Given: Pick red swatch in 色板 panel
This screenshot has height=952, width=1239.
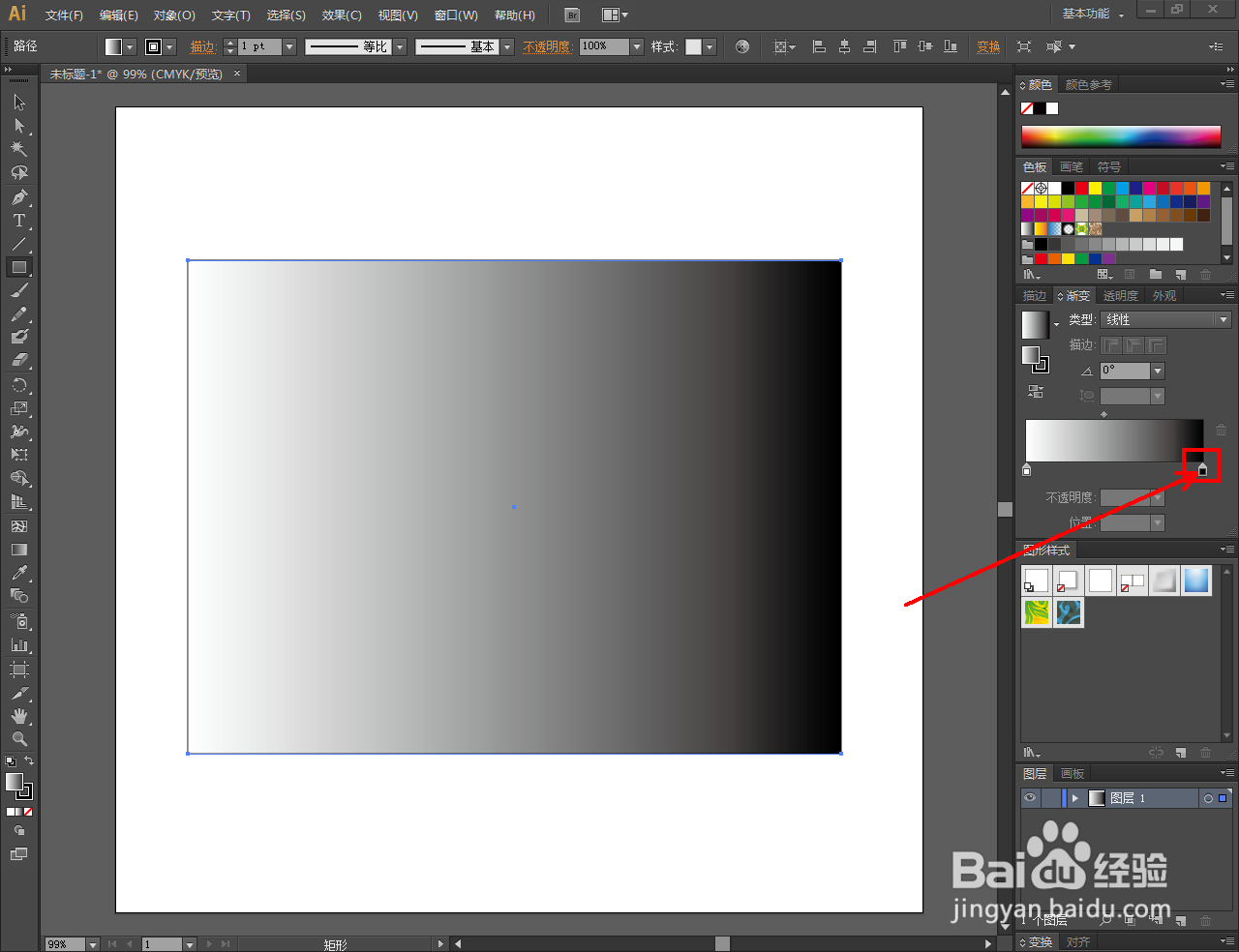Looking at the screenshot, I should 1081,189.
